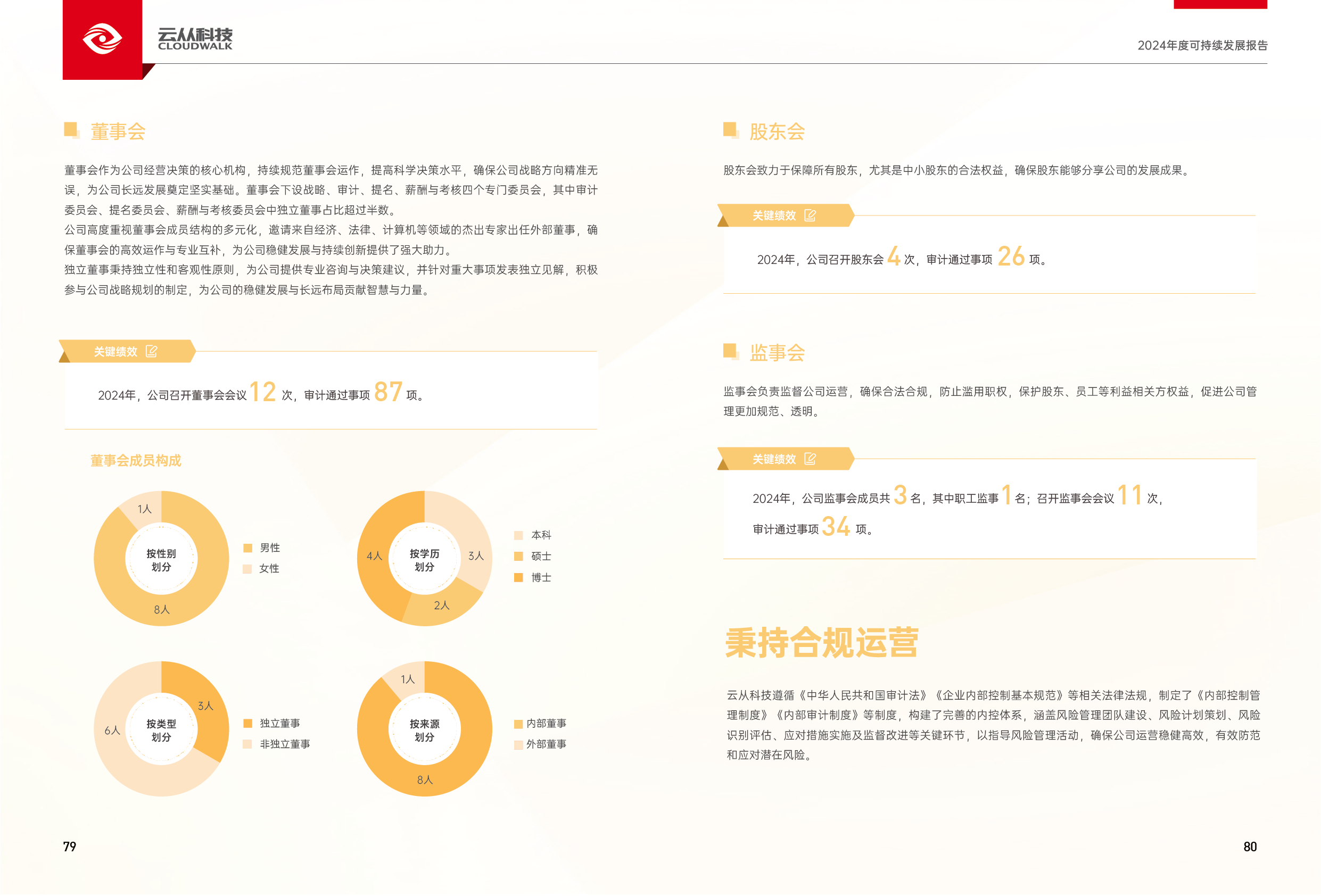Click edit icon beside 股东会 关键绩效 label
The width and height of the screenshot is (1321, 896).
810,215
